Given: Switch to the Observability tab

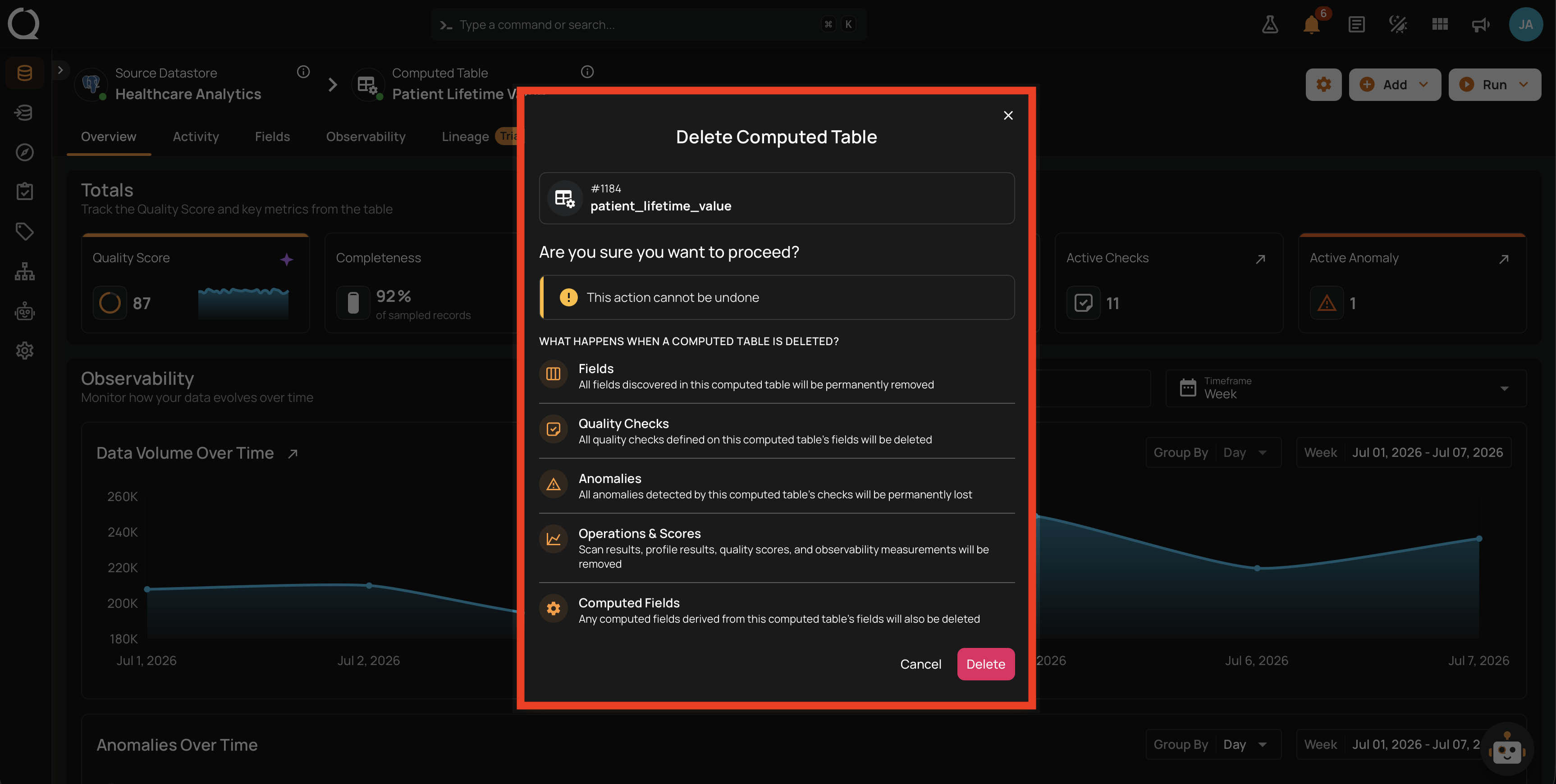Looking at the screenshot, I should [x=366, y=137].
